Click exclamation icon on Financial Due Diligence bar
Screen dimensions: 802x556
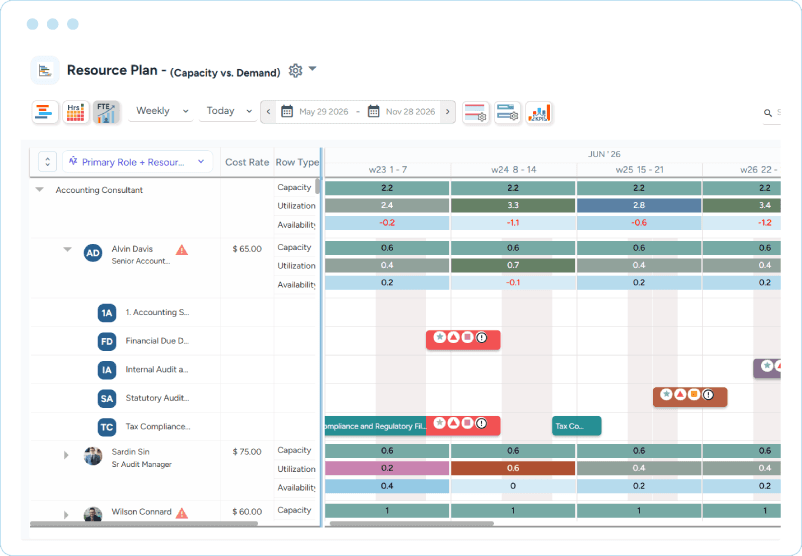(481, 337)
